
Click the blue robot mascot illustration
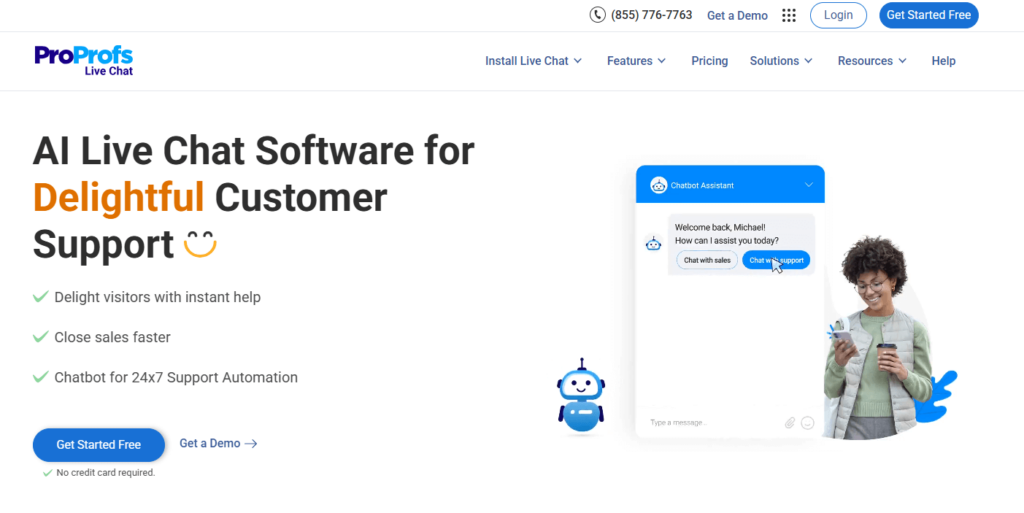tap(581, 395)
